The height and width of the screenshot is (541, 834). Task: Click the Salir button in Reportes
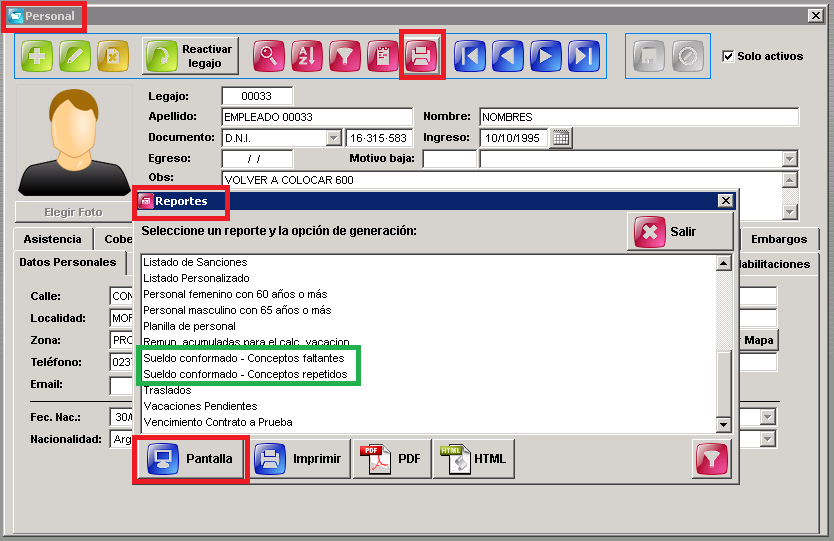click(680, 232)
